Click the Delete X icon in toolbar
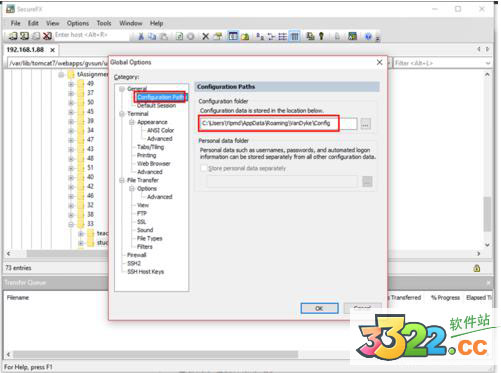Viewport: 501px width, 373px height. (x=206, y=36)
